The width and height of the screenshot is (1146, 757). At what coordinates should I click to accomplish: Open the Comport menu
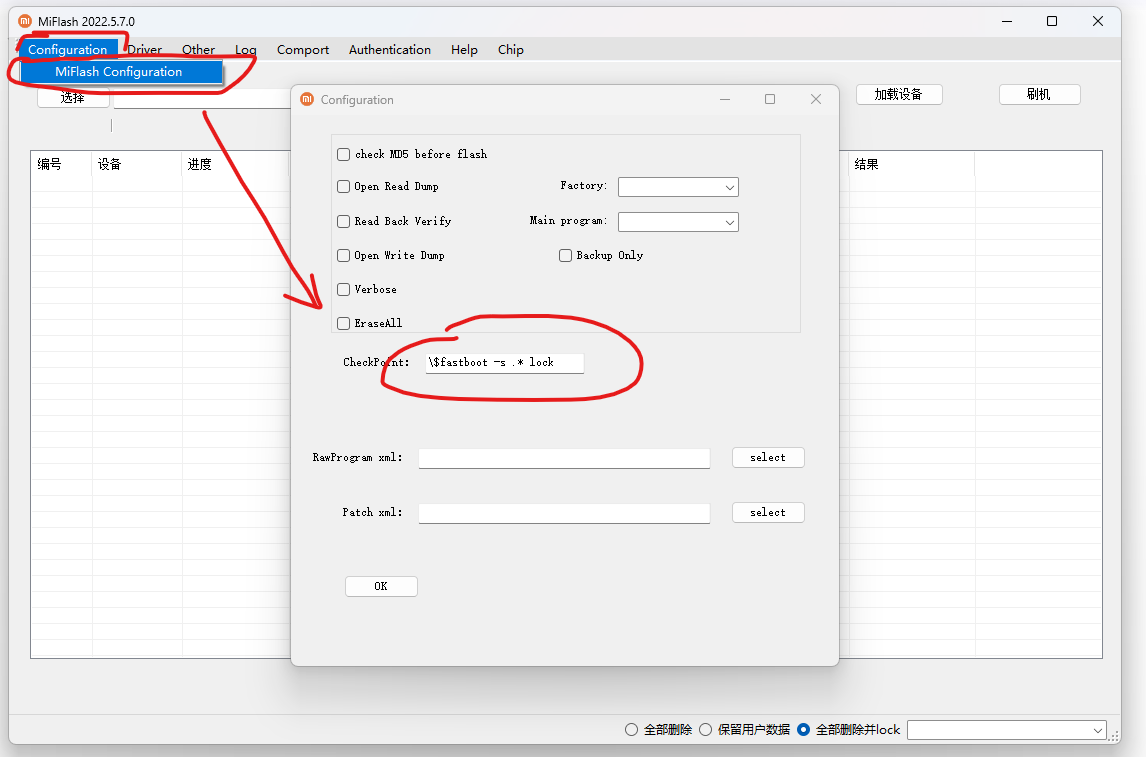pyautogui.click(x=303, y=50)
